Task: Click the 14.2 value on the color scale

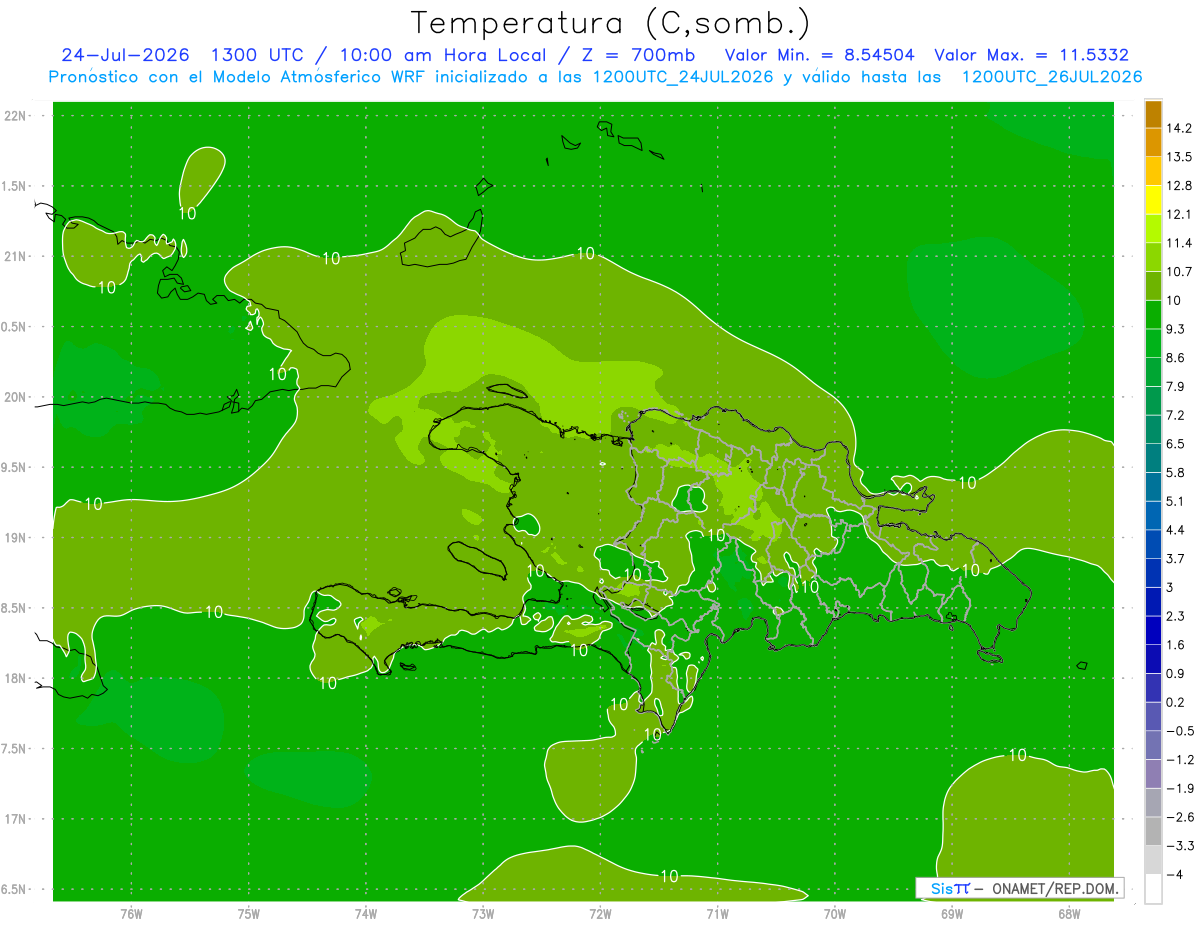Action: pos(1179,128)
